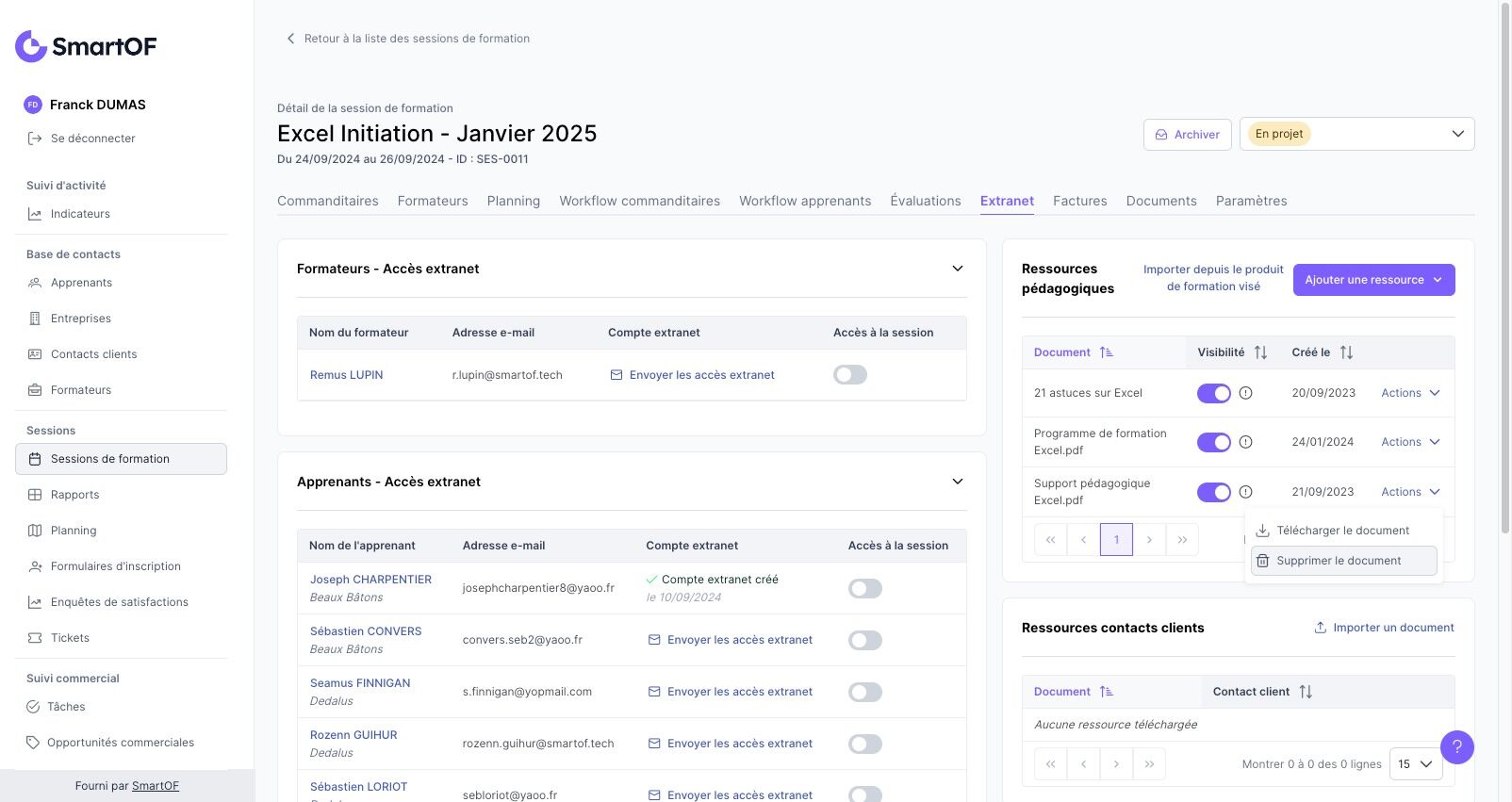
Task: Toggle session access for Joseph CHARPENTIER
Action: 865,589
